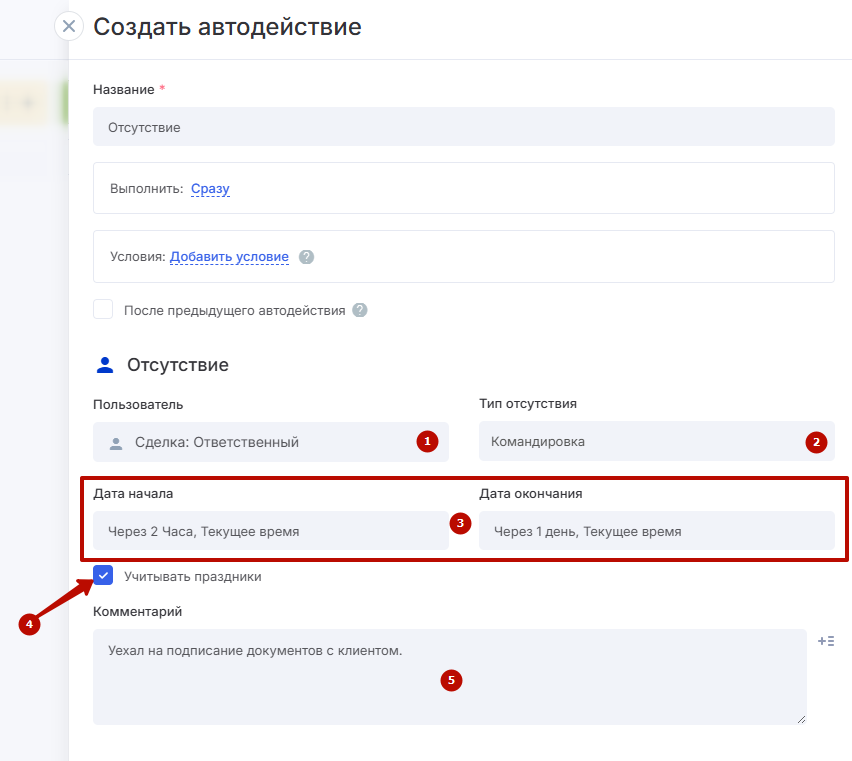Uncheck the Учитывать праздники checkbox
The image size is (852, 761).
pos(103,576)
